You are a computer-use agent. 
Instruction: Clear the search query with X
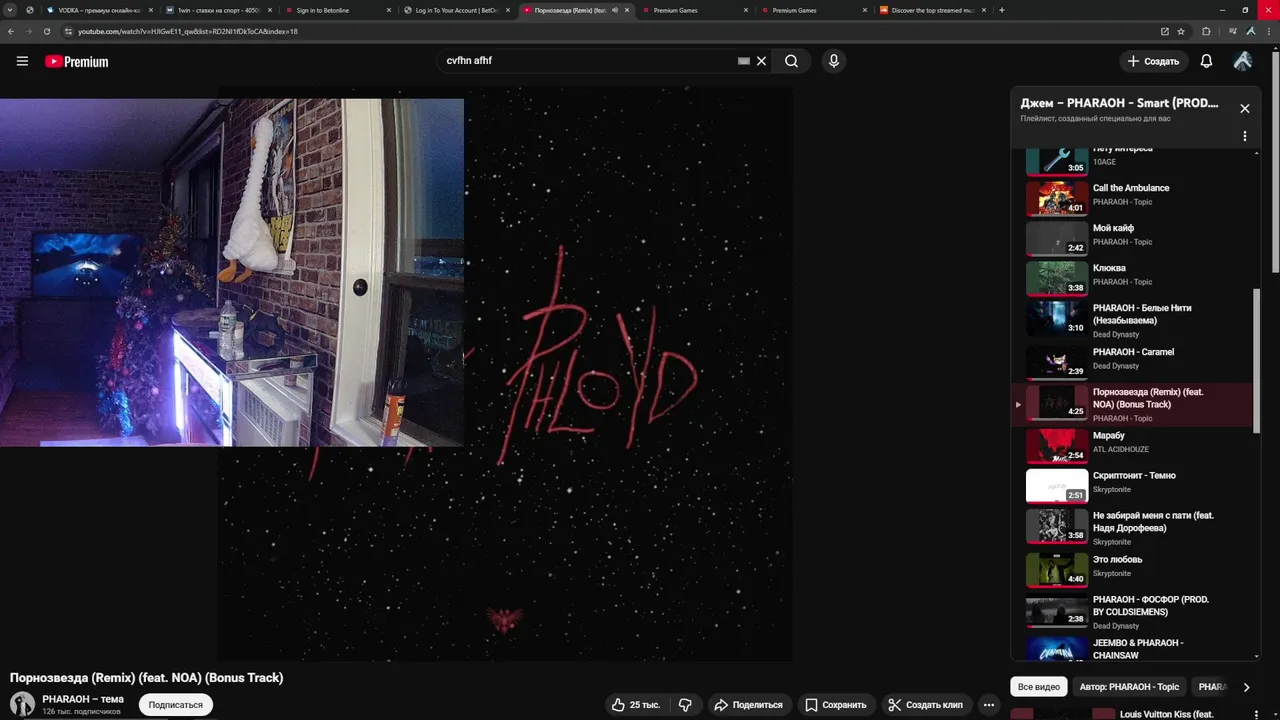pyautogui.click(x=761, y=61)
